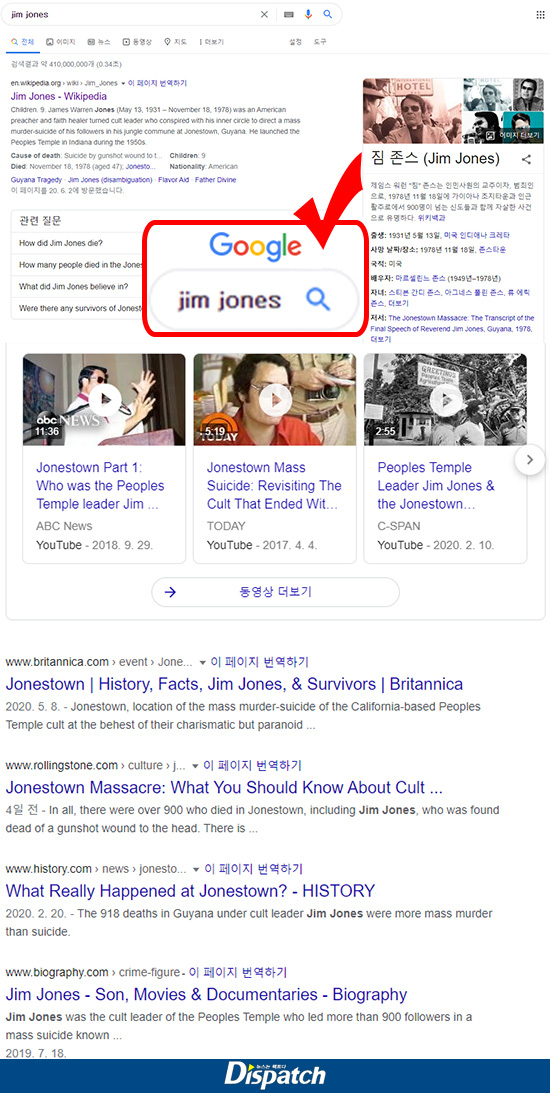Expand dropdown arrow next to britannica.com URL
This screenshot has height=1093, width=550.
click(x=203, y=662)
